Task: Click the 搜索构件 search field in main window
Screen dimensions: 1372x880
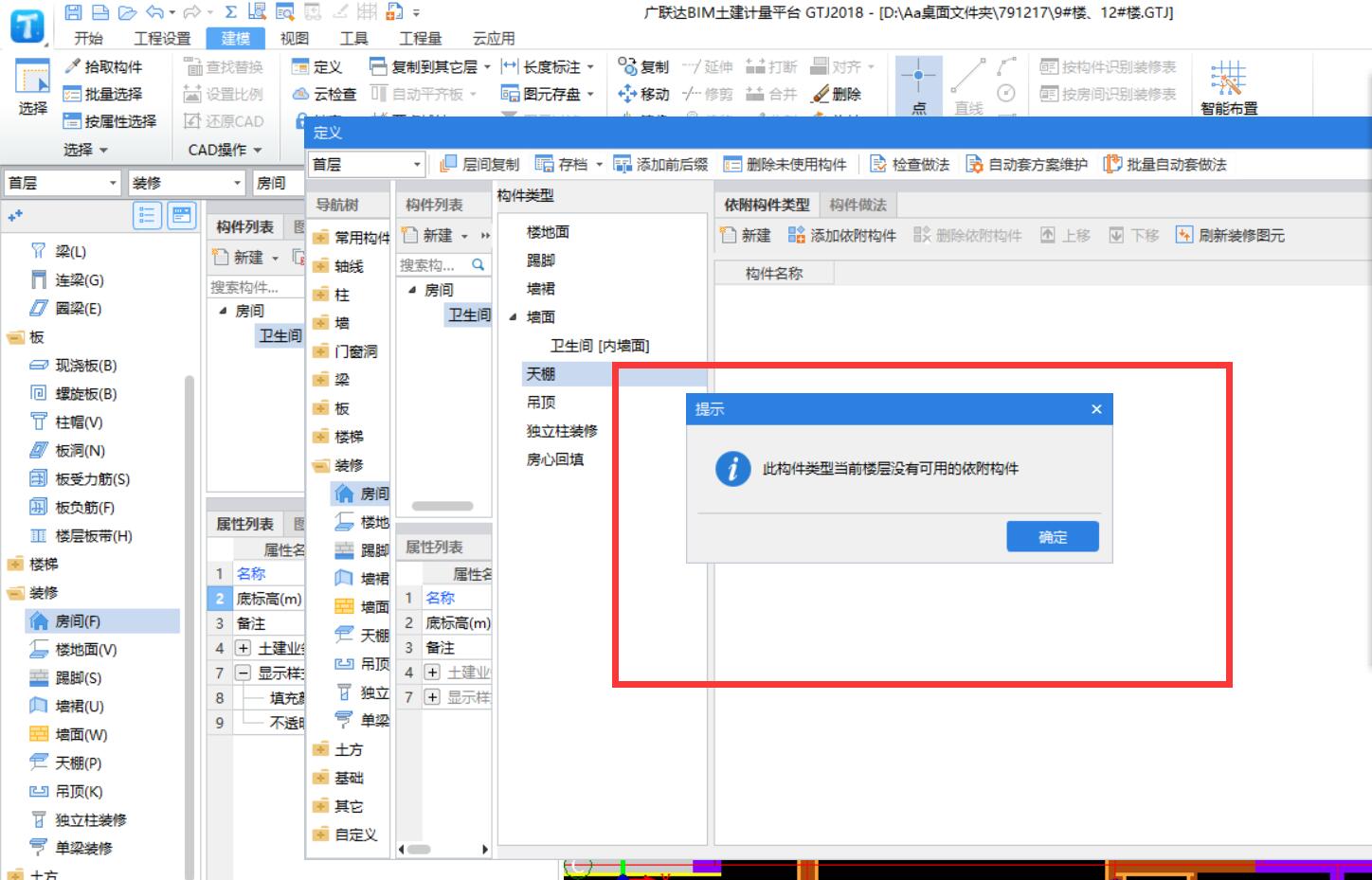Action: [254, 287]
